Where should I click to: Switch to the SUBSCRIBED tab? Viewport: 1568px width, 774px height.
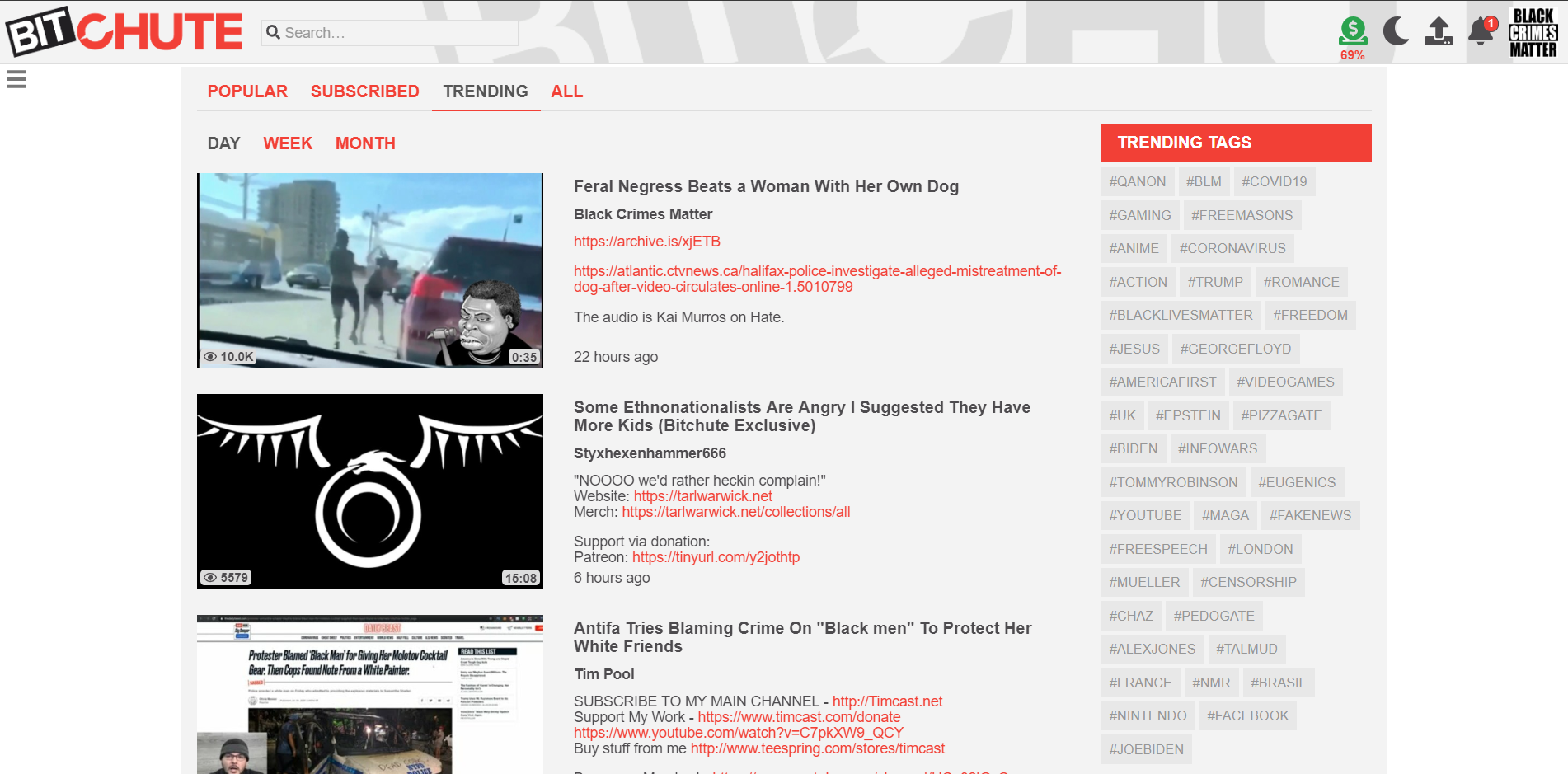(x=365, y=91)
